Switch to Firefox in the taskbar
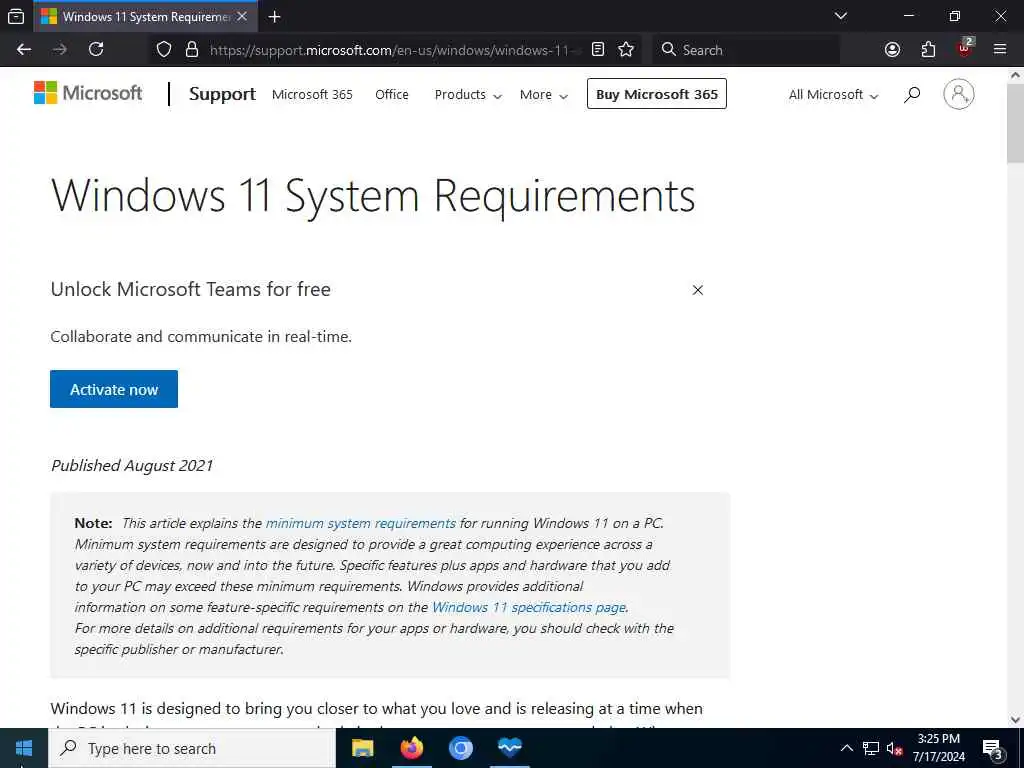The height and width of the screenshot is (768, 1024). point(411,748)
